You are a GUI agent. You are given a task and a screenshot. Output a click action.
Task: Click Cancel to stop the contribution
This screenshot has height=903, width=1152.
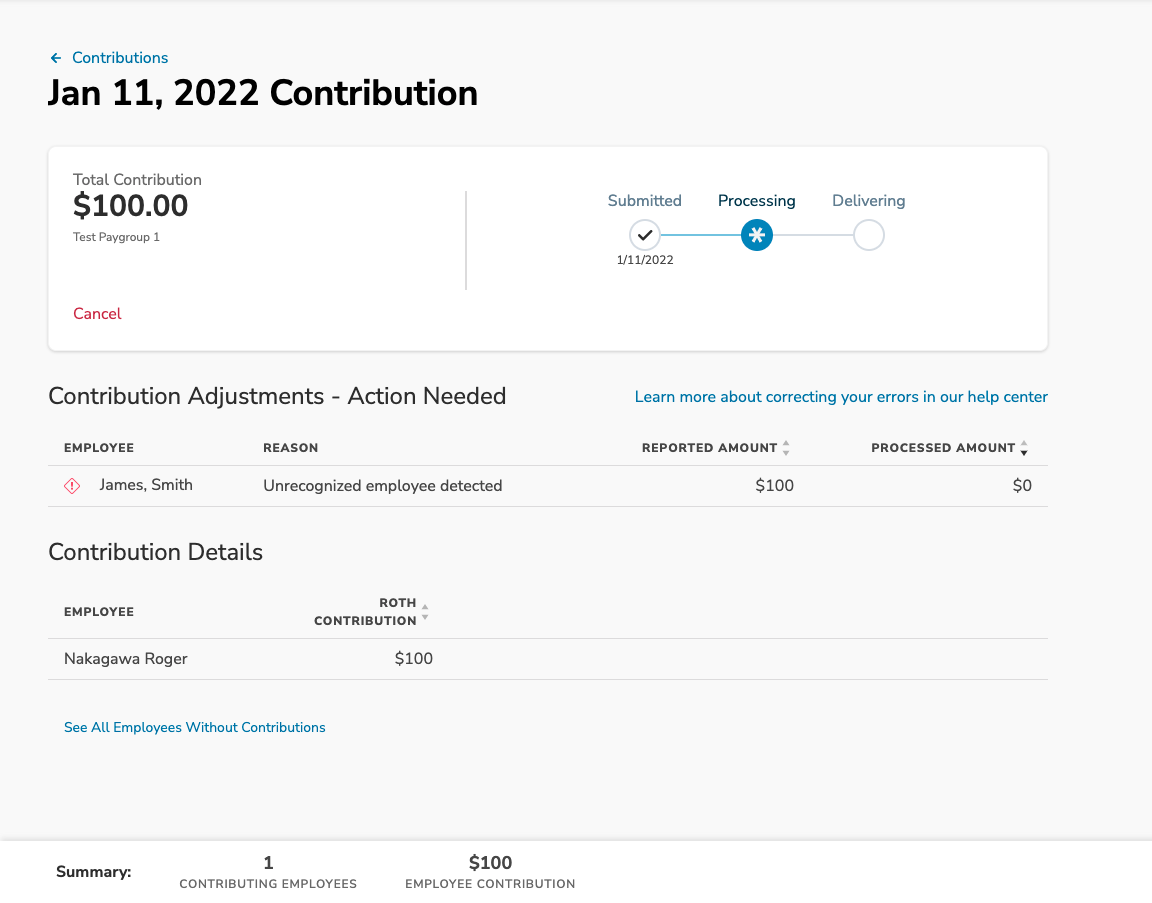tap(96, 313)
